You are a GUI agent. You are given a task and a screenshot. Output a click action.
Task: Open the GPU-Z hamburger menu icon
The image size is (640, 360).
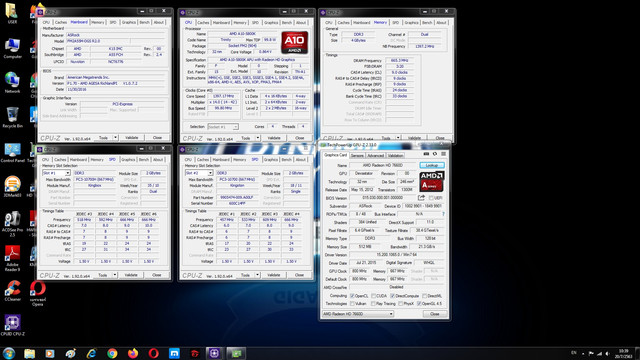(x=443, y=154)
